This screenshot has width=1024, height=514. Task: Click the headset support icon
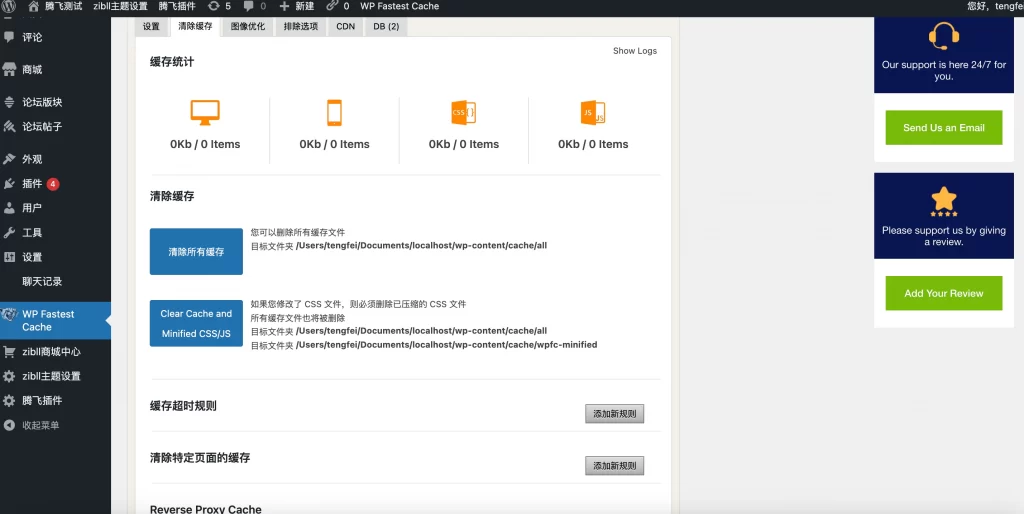(944, 37)
